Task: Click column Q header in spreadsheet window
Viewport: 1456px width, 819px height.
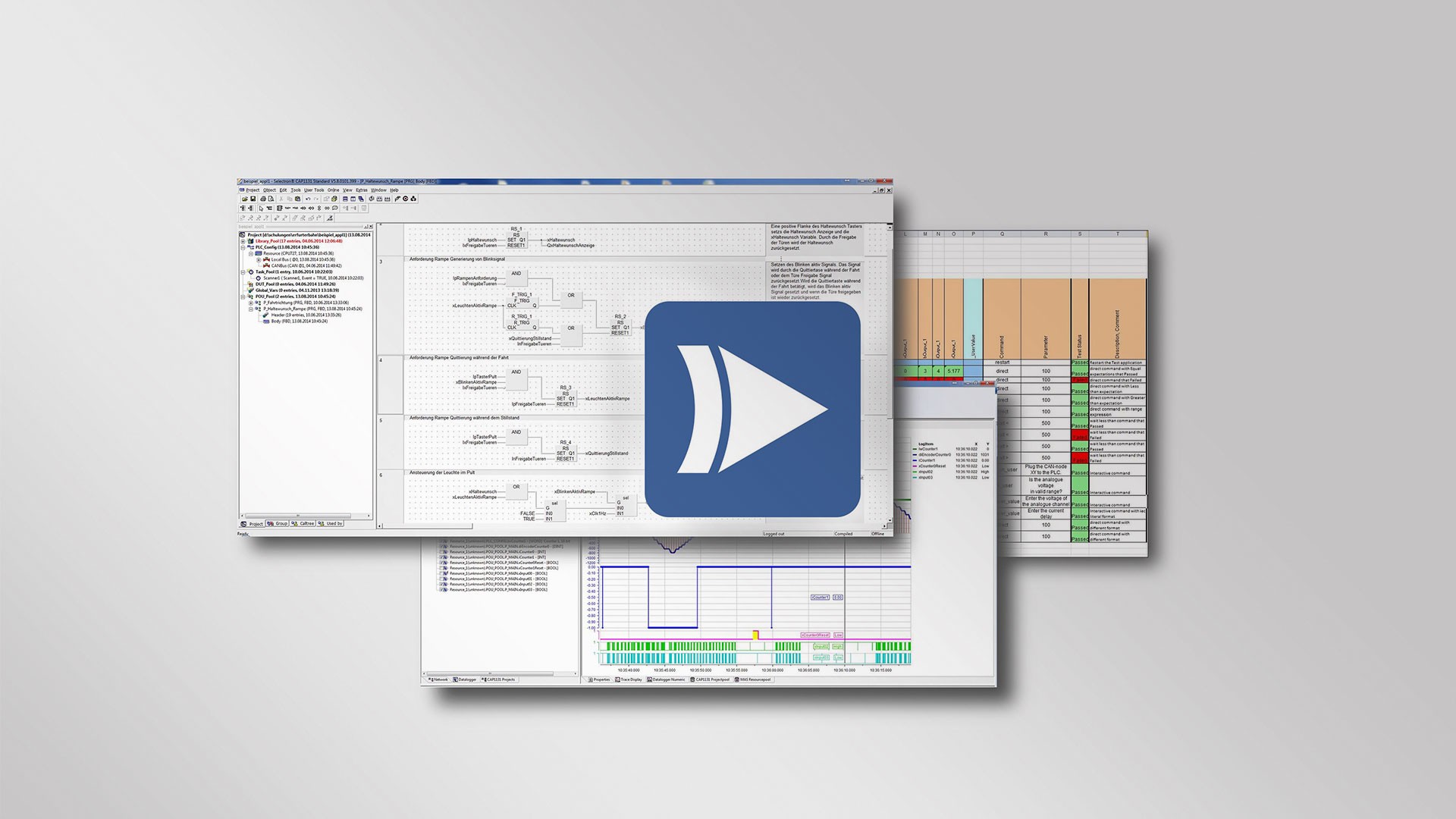Action: (x=1002, y=234)
